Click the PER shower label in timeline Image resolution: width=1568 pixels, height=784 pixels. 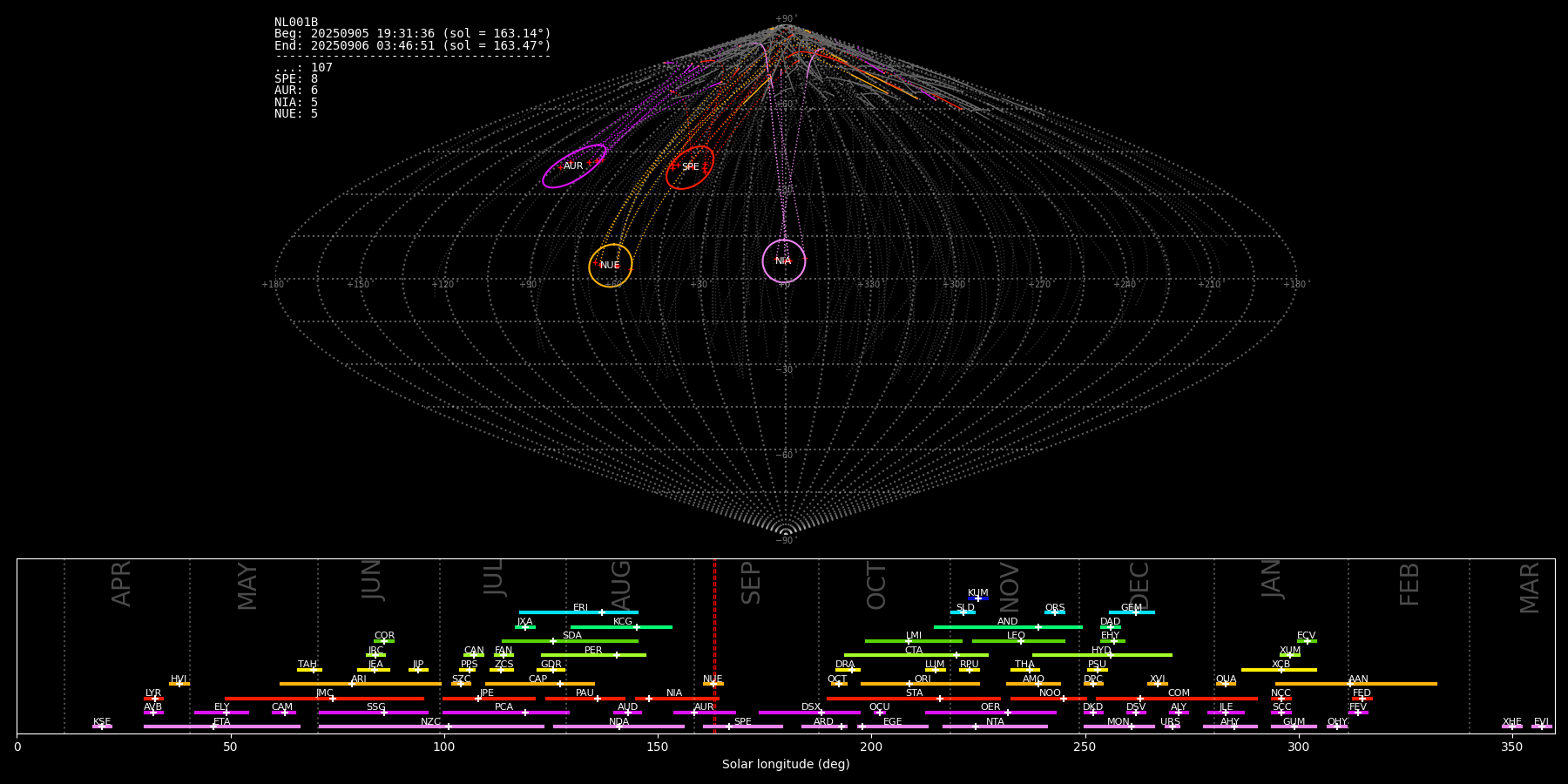click(593, 651)
